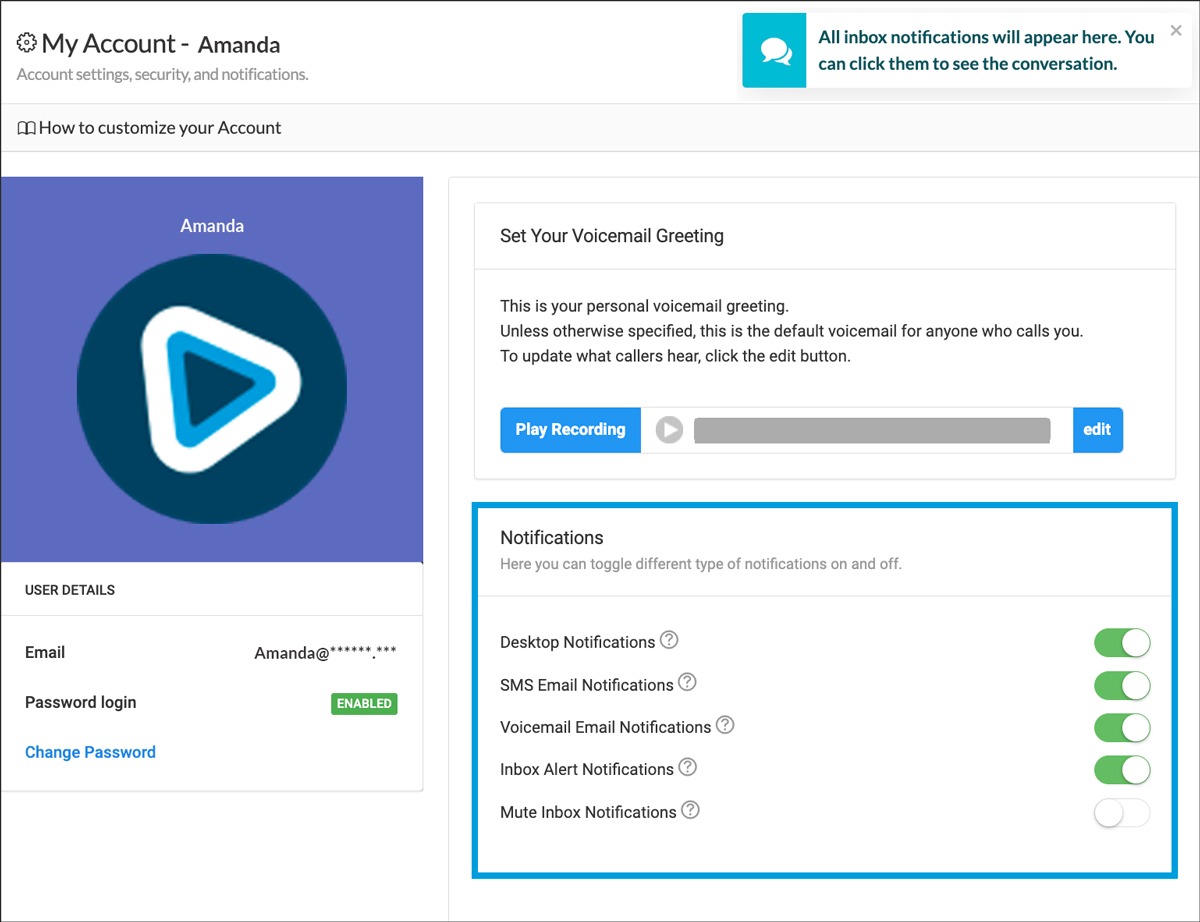Click the edit button for voicemail greeting
Viewport: 1200px width, 922px height.
pos(1097,430)
